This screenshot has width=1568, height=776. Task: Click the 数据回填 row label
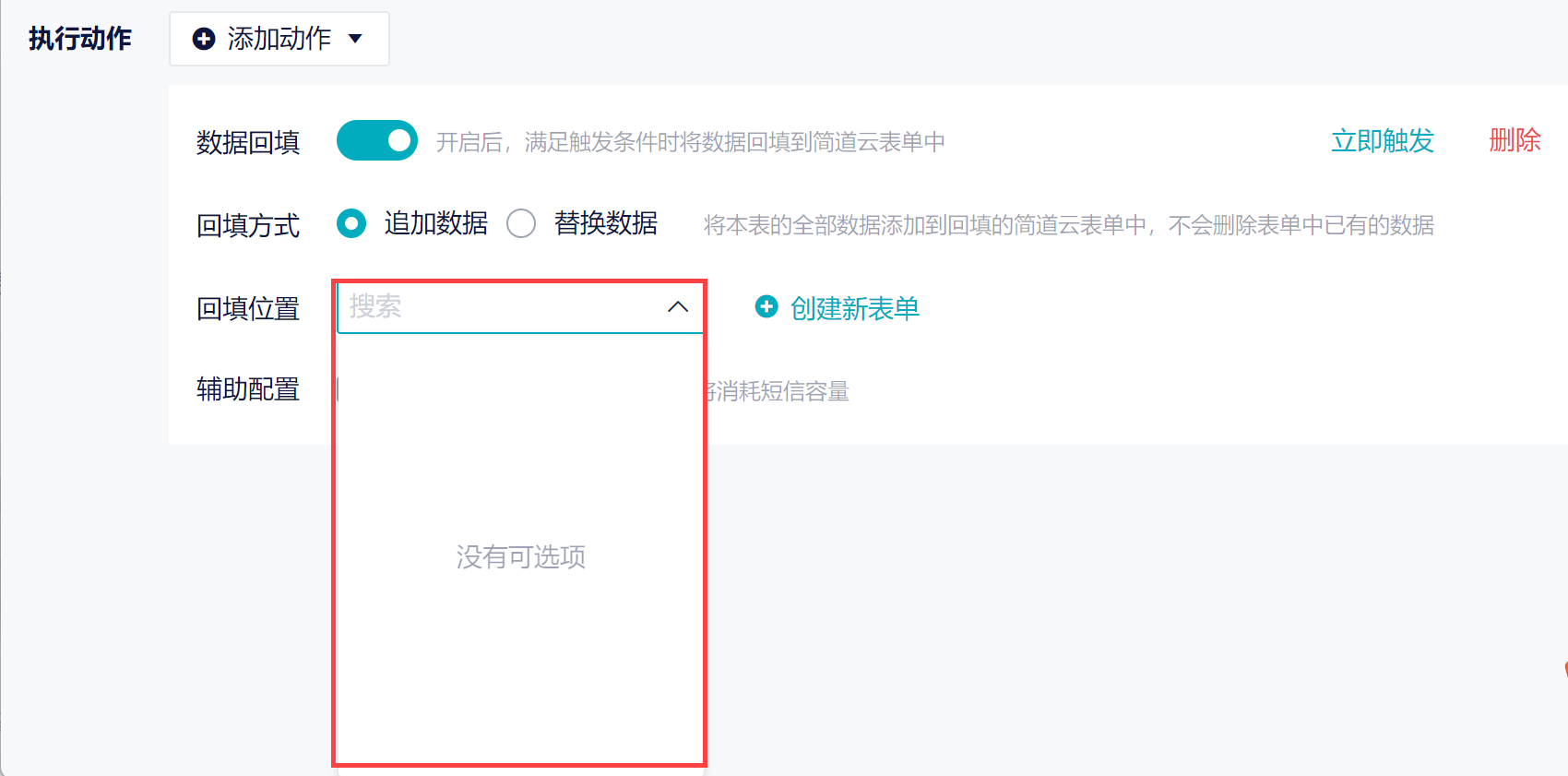(248, 142)
